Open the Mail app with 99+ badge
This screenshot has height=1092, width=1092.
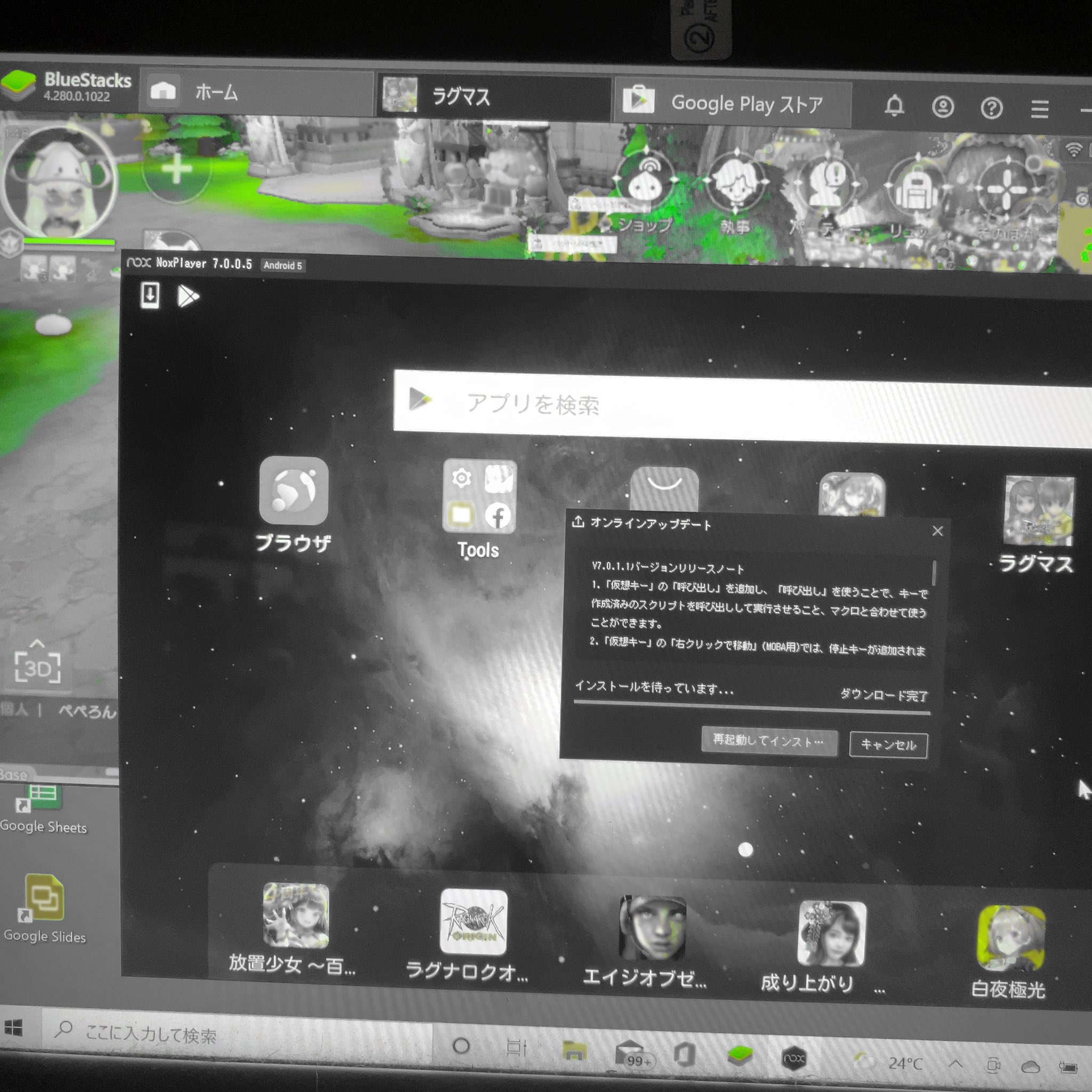pyautogui.click(x=633, y=1054)
